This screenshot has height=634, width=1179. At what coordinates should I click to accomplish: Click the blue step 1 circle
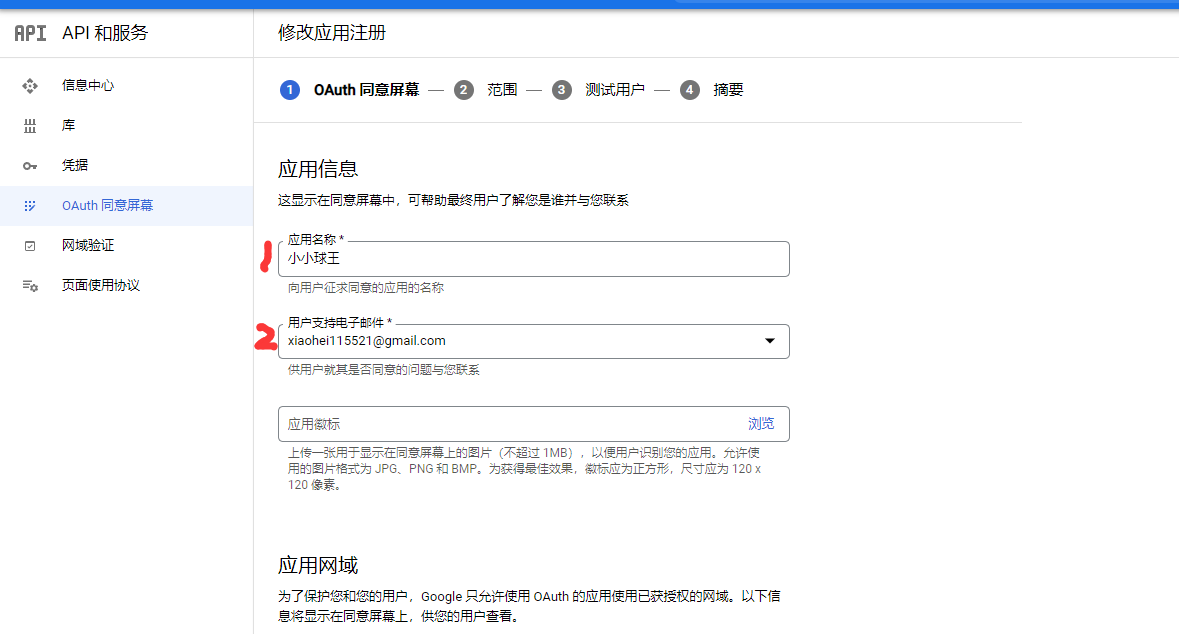coord(290,90)
